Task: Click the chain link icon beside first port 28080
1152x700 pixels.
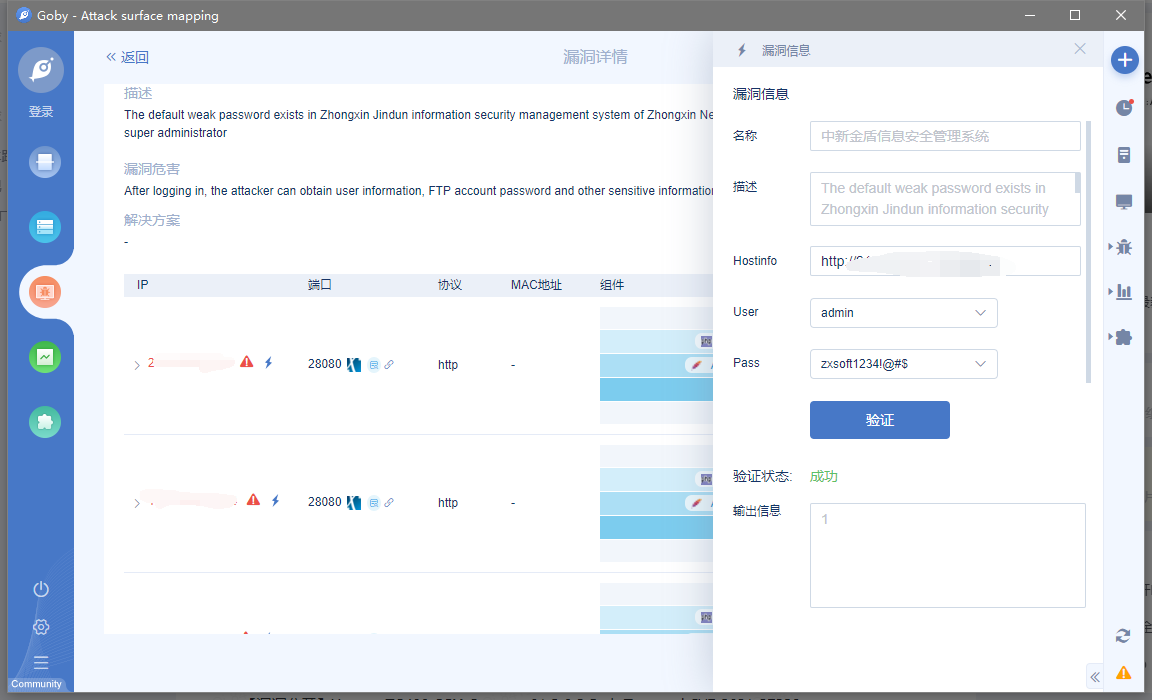Action: tap(389, 365)
